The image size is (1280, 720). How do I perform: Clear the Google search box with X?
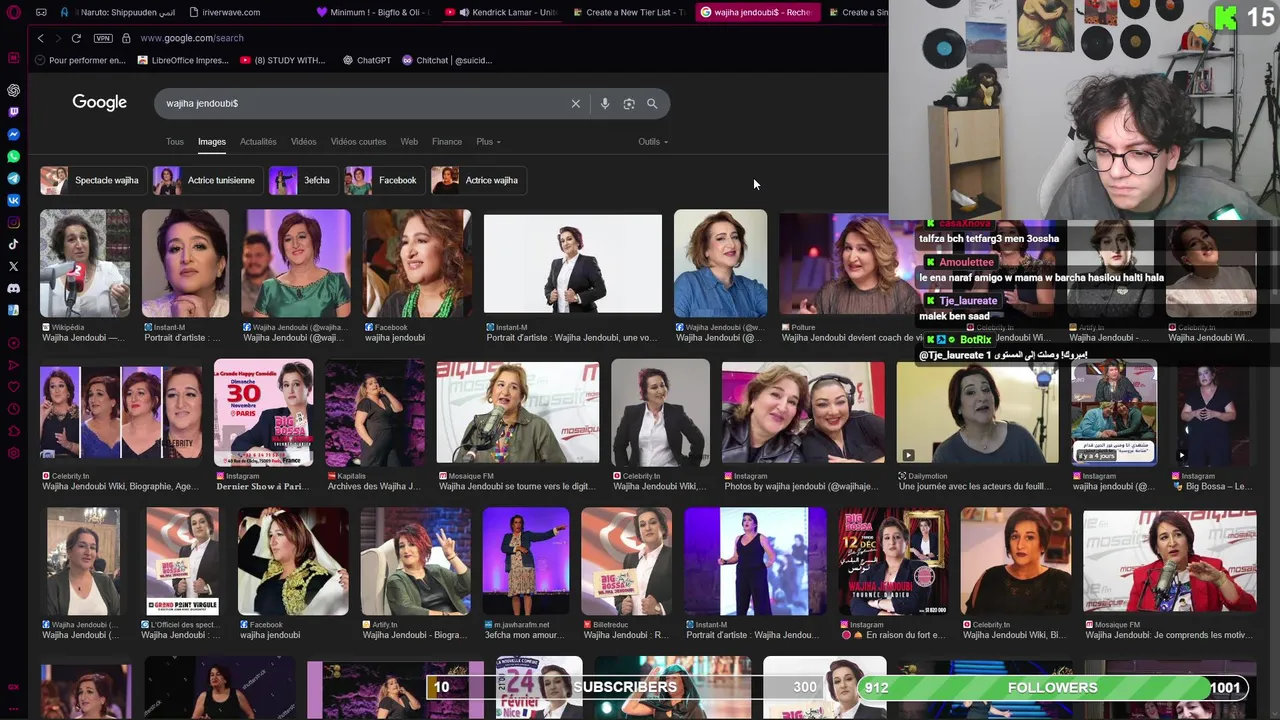tap(575, 104)
